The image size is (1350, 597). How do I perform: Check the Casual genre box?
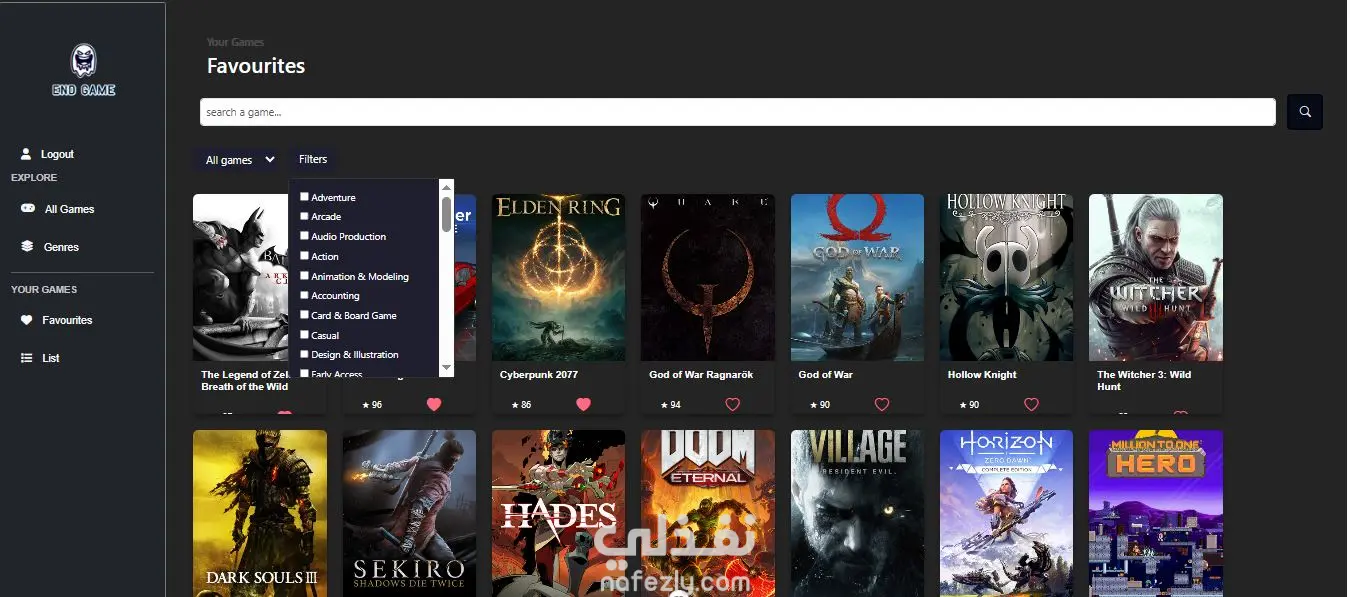(304, 335)
